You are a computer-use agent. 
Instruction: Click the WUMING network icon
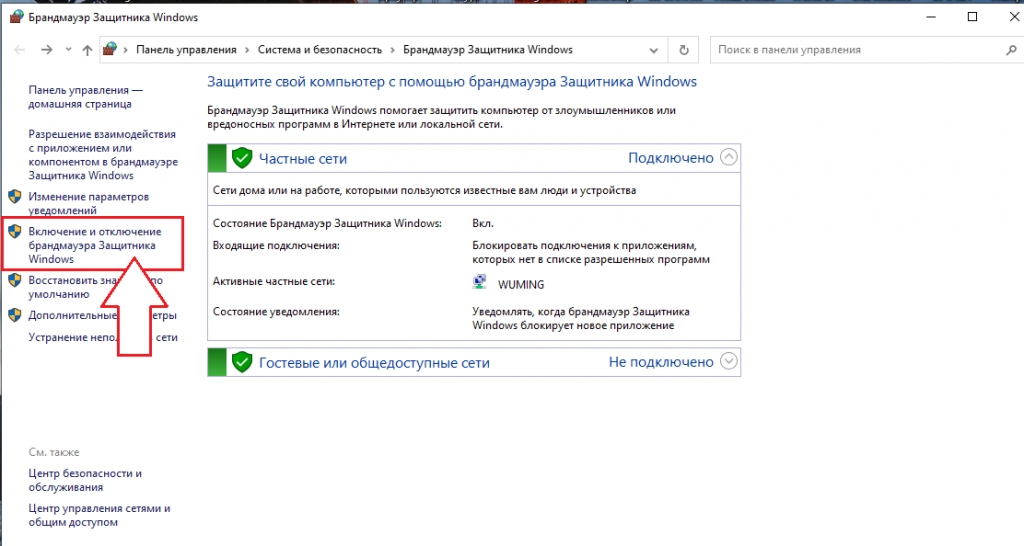(480, 282)
